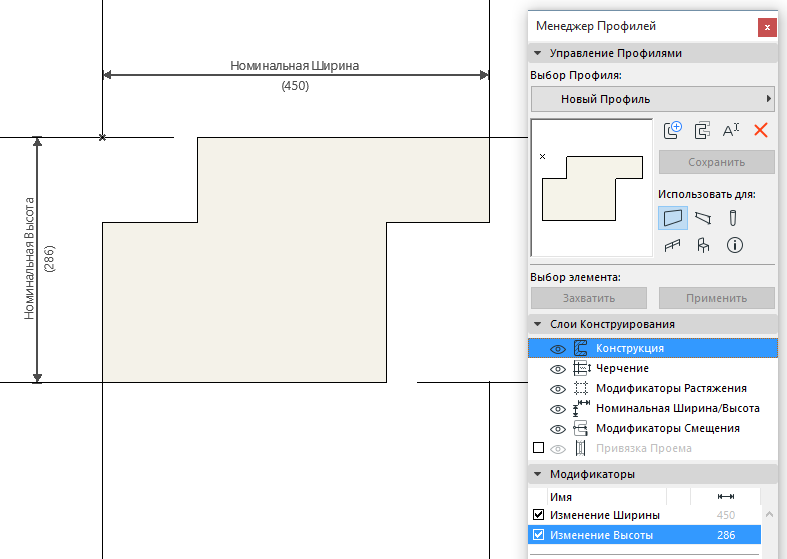Screen dimensions: 787x559
Task: Hide the Конструкция layer via eye icon
Action: [558, 349]
